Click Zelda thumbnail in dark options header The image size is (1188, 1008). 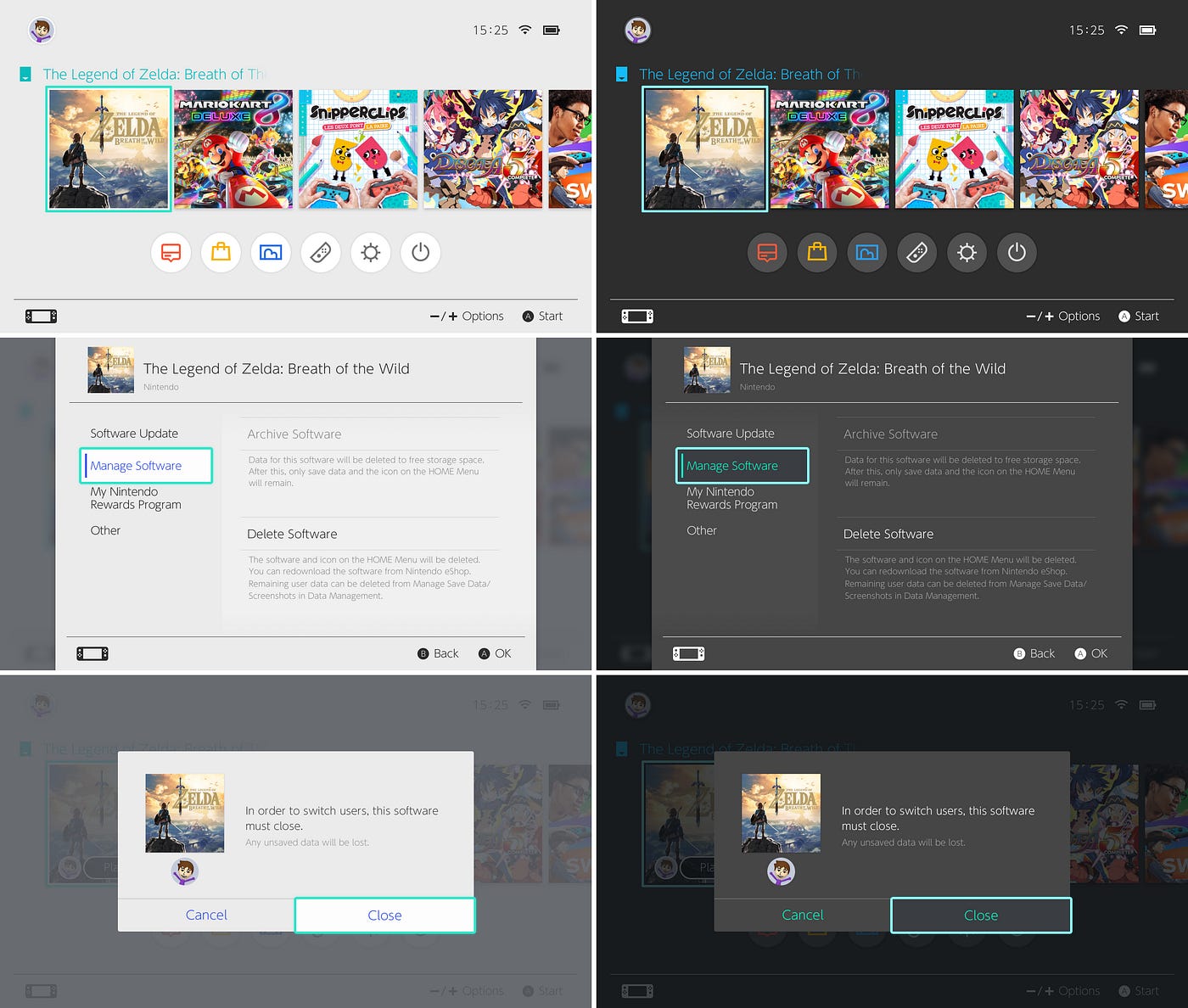pyautogui.click(x=707, y=369)
